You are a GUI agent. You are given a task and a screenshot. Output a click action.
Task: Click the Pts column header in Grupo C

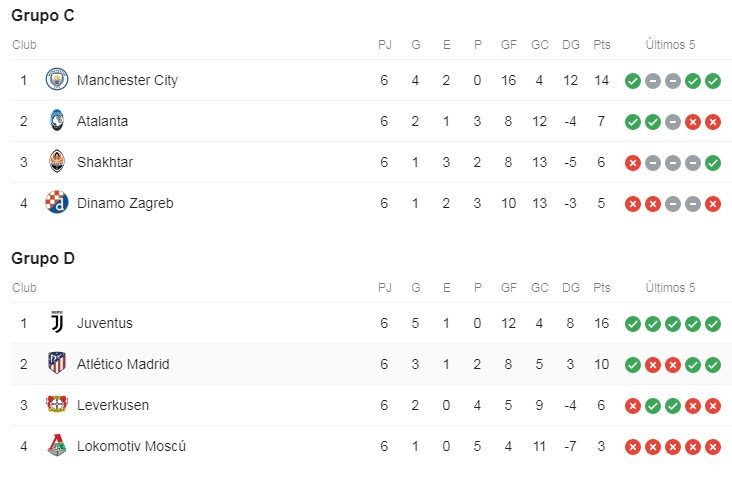(x=602, y=44)
